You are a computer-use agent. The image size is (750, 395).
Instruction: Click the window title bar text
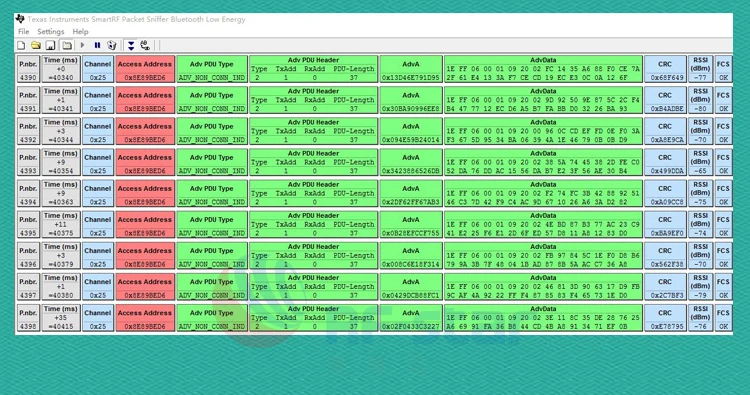(136, 19)
